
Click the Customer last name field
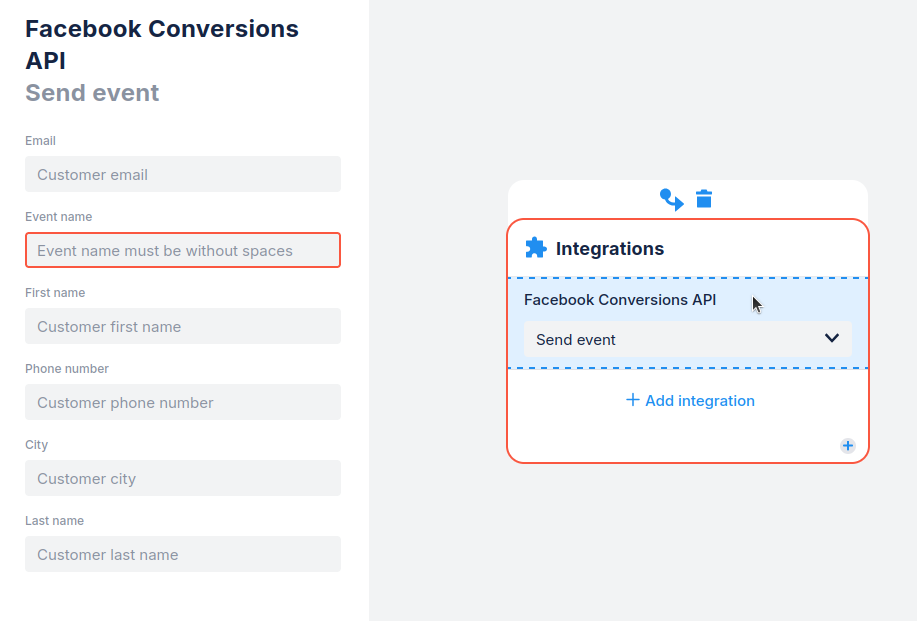(x=183, y=554)
